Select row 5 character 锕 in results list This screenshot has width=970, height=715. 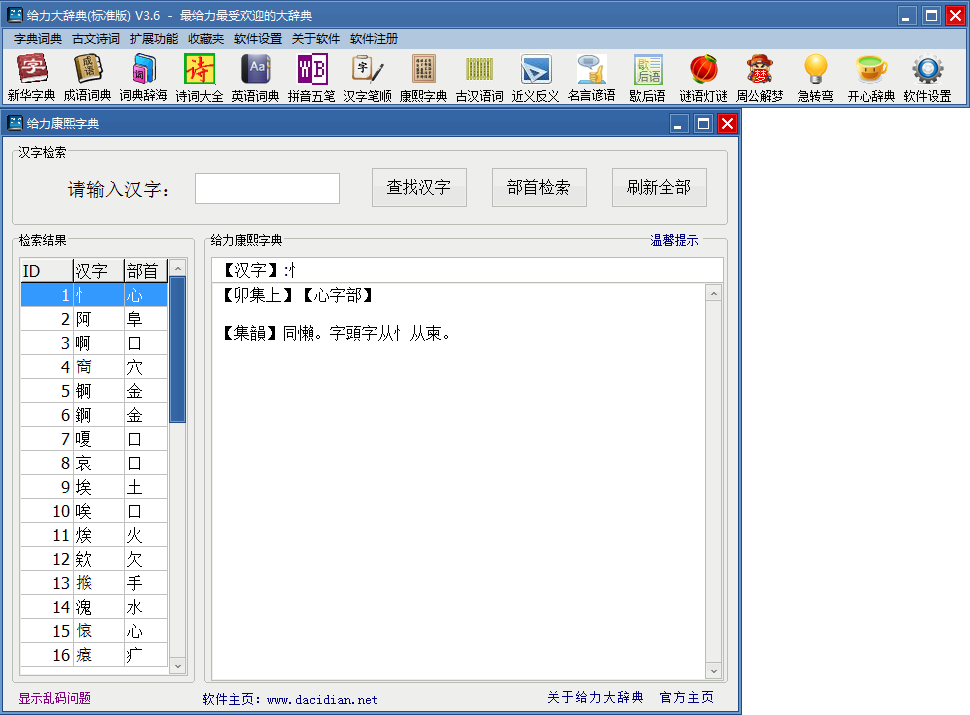point(95,391)
